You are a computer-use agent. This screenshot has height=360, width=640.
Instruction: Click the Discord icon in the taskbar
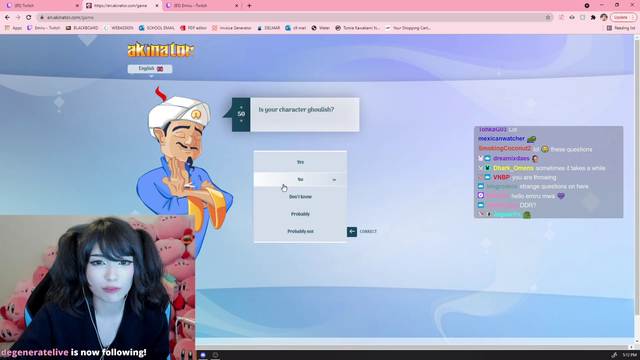click(203, 355)
